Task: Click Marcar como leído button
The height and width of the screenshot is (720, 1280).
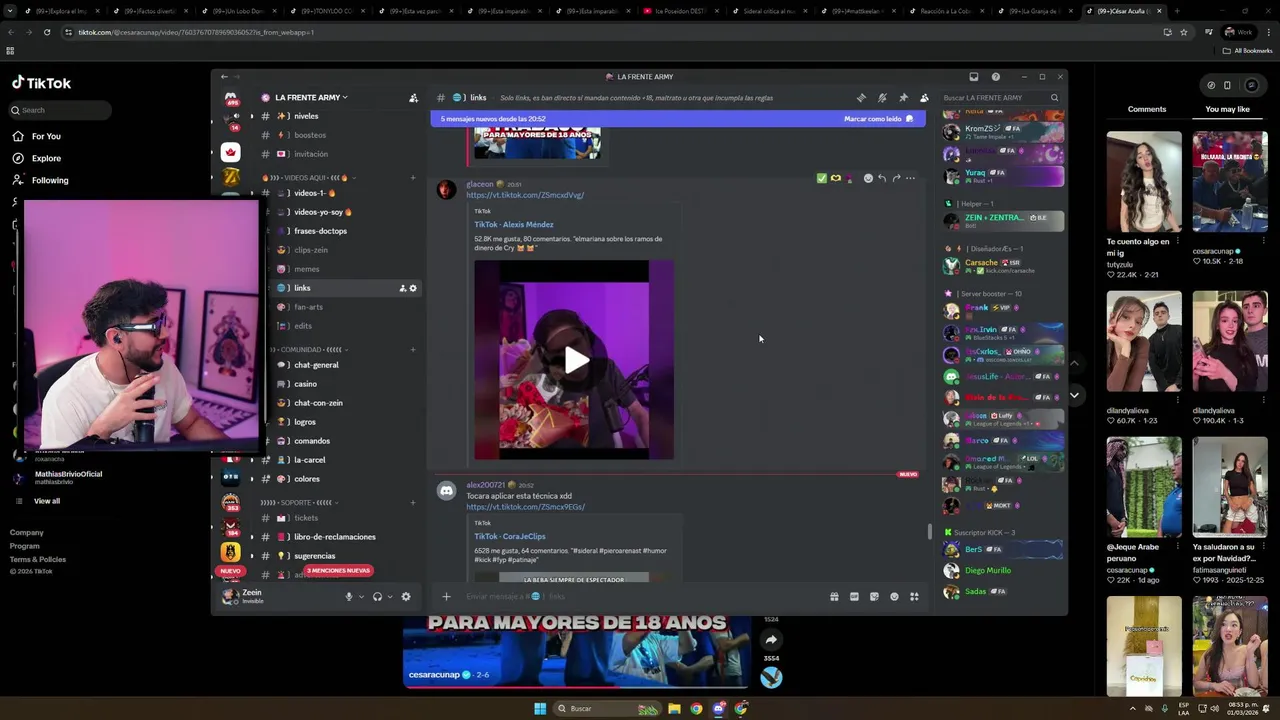Action: [879, 119]
